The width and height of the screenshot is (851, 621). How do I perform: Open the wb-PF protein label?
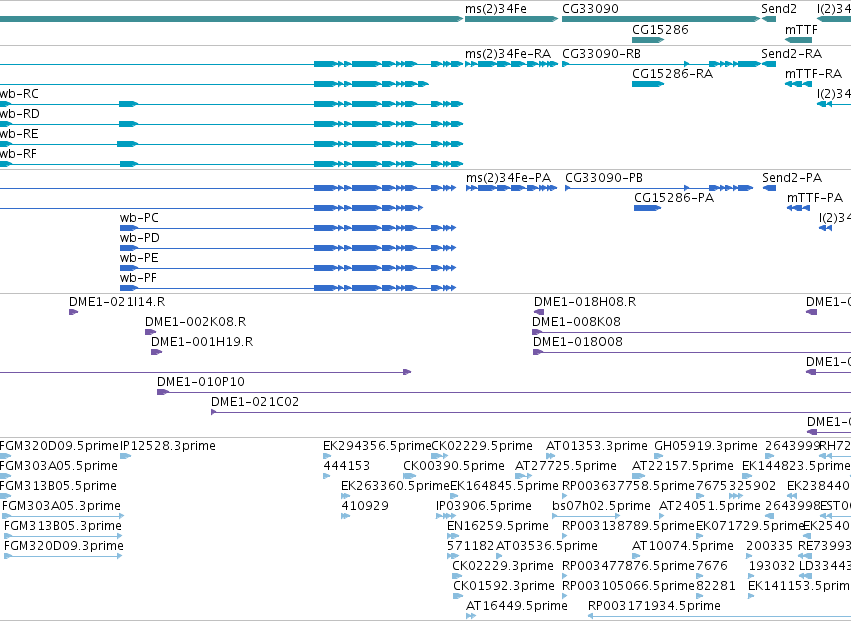coord(138,278)
